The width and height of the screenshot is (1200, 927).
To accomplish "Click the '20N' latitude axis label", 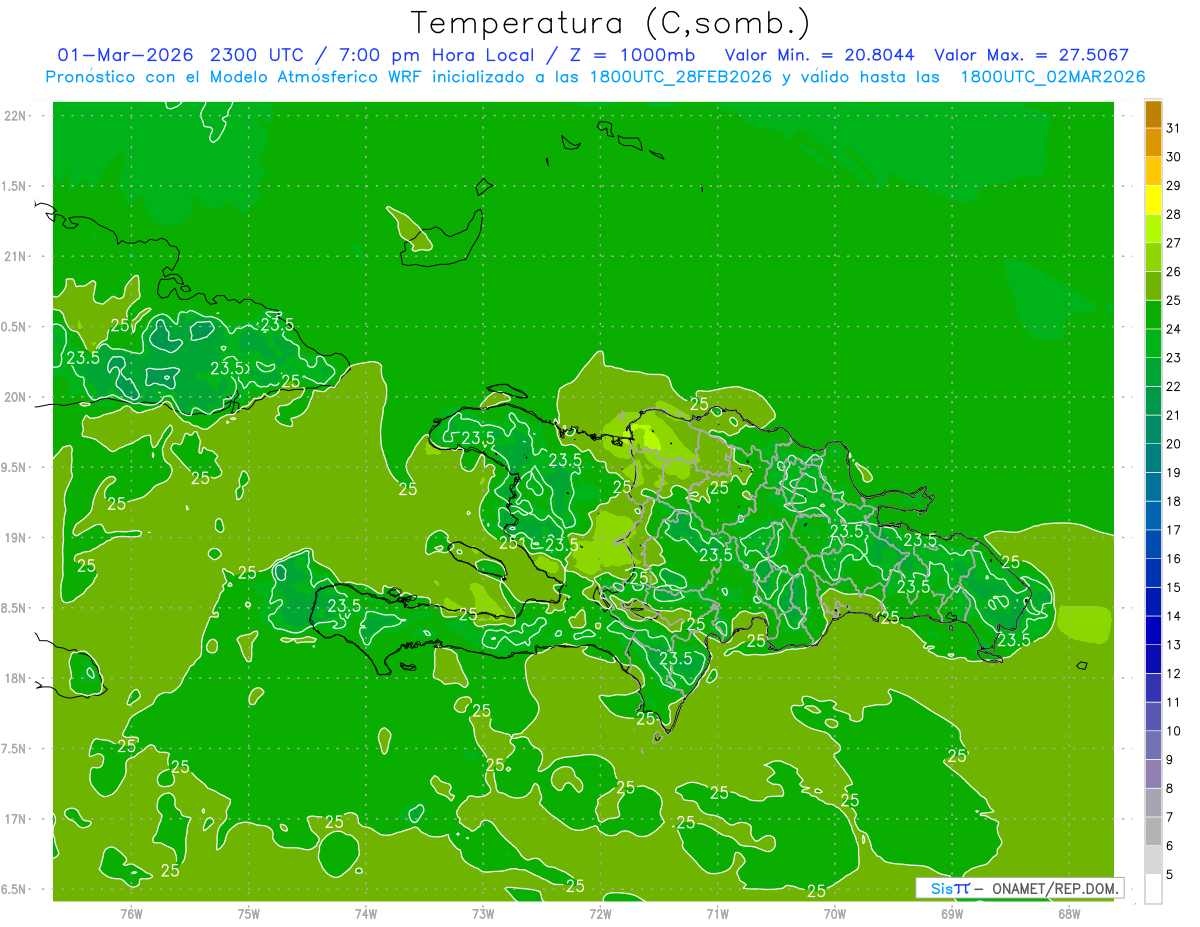I will [17, 397].
